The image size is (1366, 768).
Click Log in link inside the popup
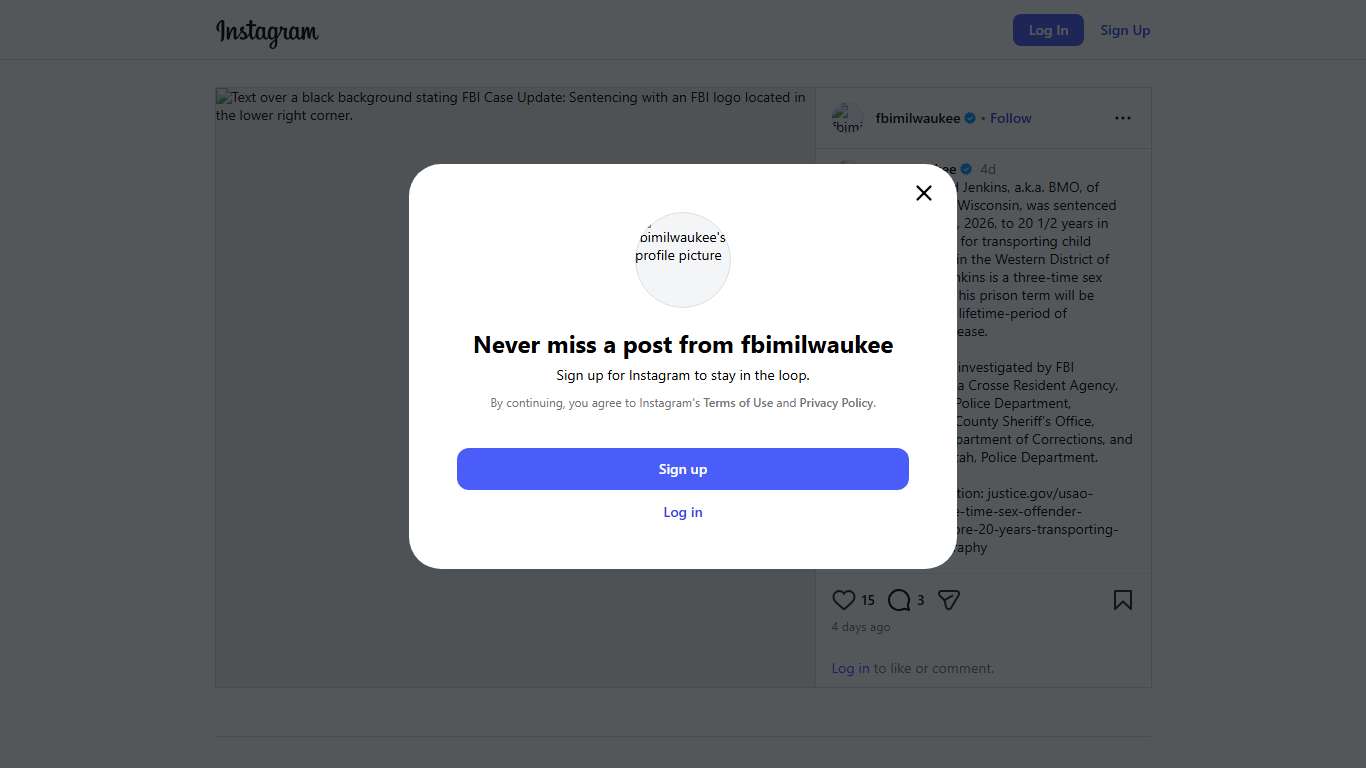(x=683, y=512)
